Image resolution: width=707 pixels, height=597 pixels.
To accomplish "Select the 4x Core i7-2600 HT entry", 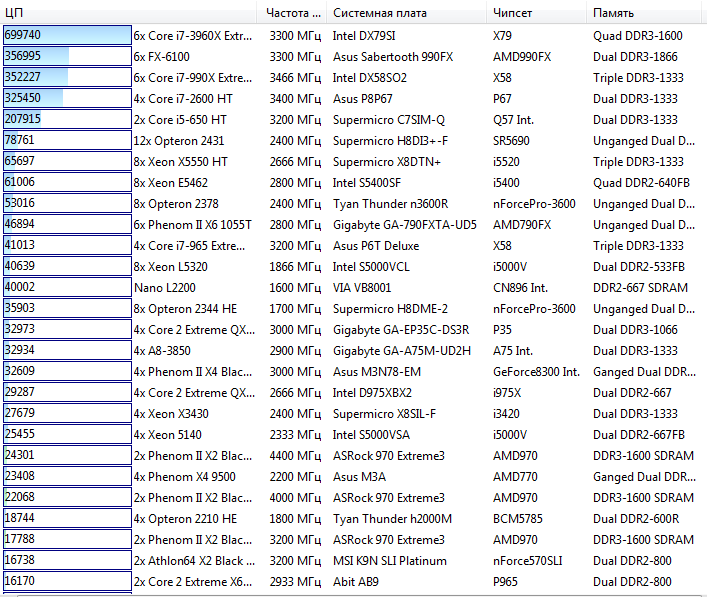I will 183,99.
